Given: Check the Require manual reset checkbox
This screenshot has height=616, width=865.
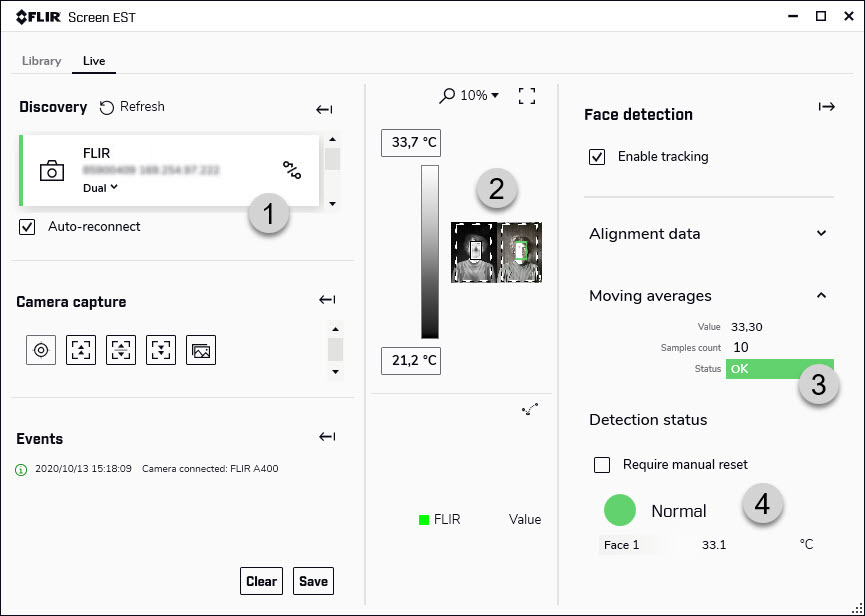Looking at the screenshot, I should (602, 465).
